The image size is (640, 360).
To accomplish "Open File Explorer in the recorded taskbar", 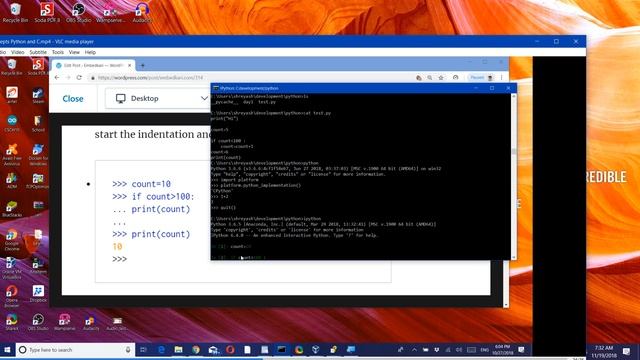I will pyautogui.click(x=178, y=350).
